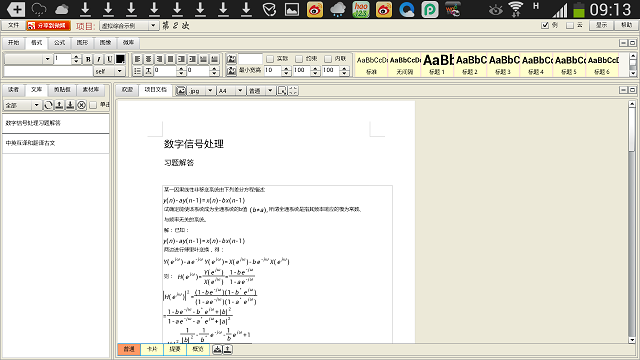Apply the 标题 2 style
The width and height of the screenshot is (640, 360).
(471, 64)
